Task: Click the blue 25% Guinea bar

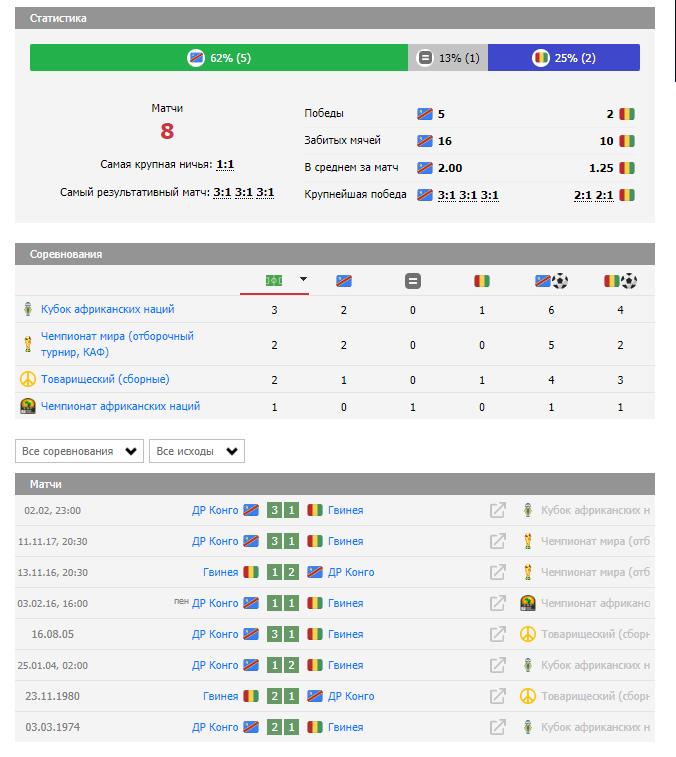Action: coord(564,58)
